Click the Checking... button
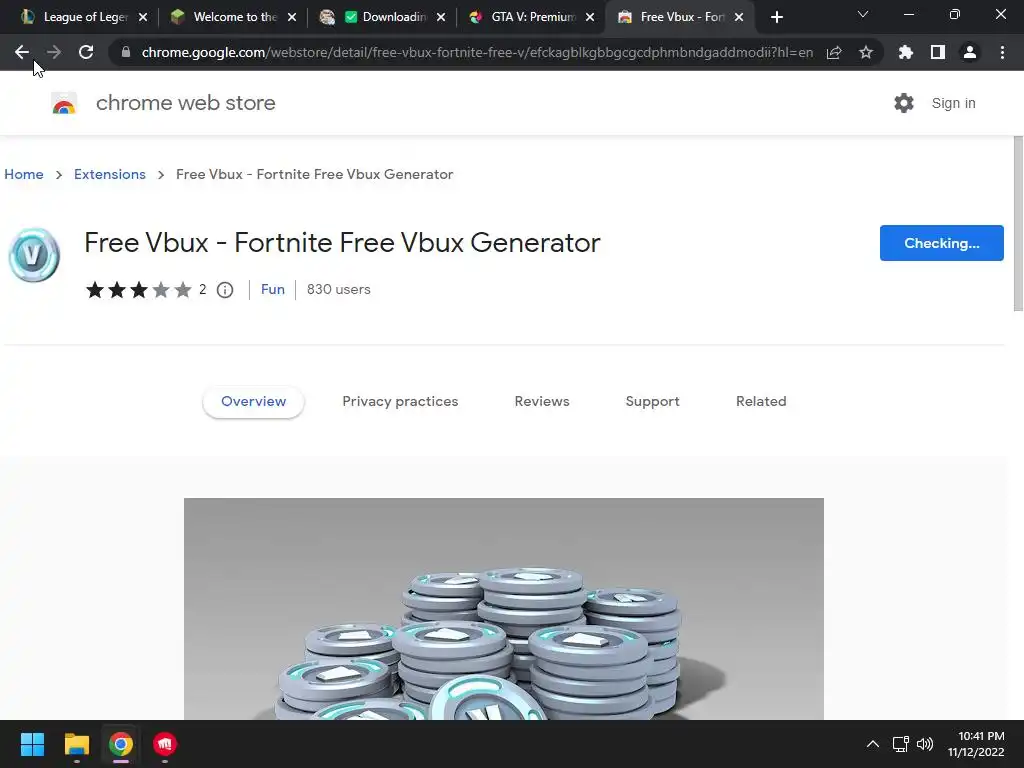 click(x=941, y=243)
